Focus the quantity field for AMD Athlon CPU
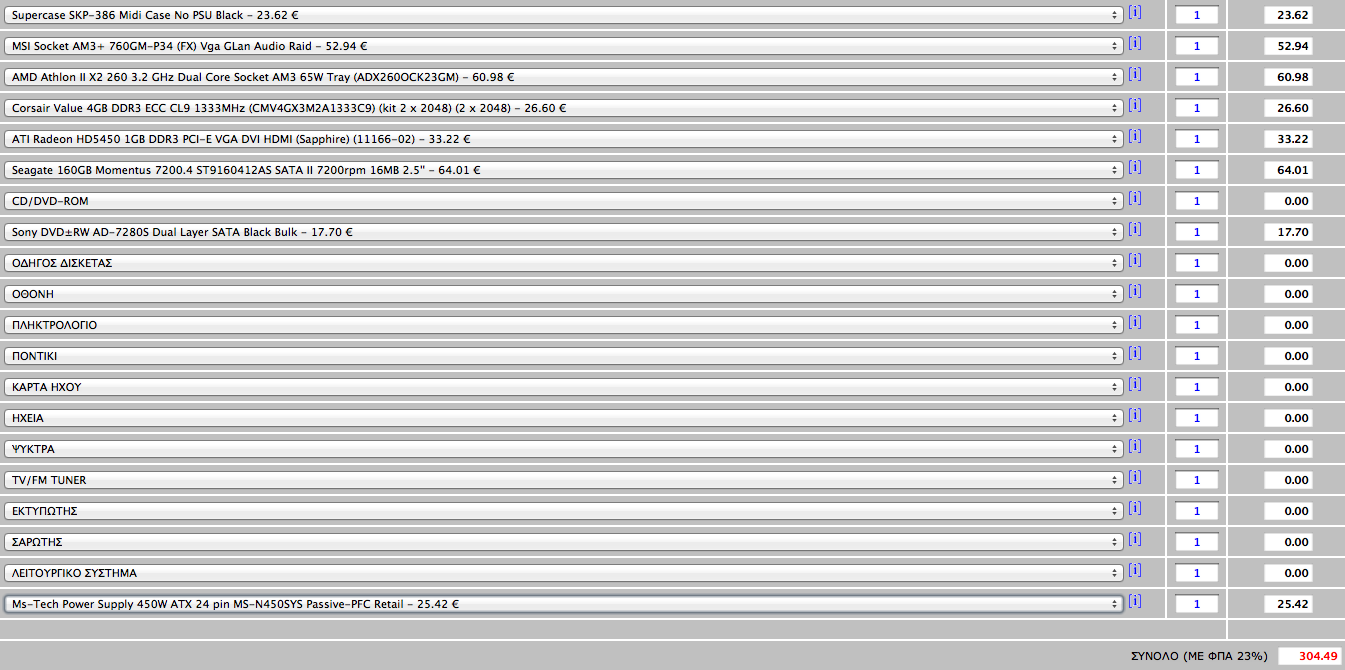The height and width of the screenshot is (670, 1345). click(x=1197, y=77)
